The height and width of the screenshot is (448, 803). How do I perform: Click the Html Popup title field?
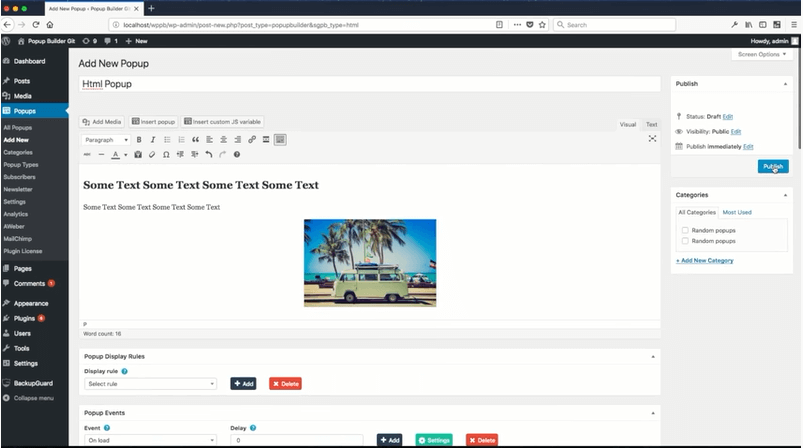[x=369, y=84]
